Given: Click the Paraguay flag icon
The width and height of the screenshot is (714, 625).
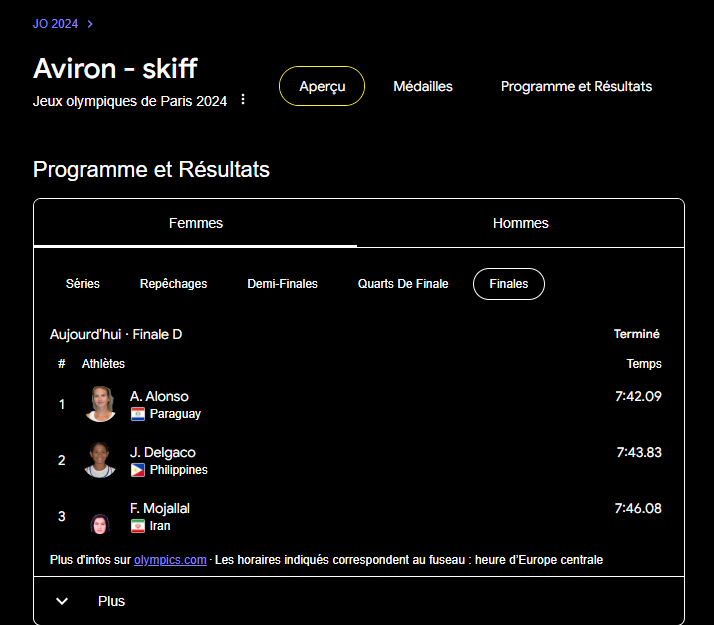Looking at the screenshot, I should [x=138, y=414].
